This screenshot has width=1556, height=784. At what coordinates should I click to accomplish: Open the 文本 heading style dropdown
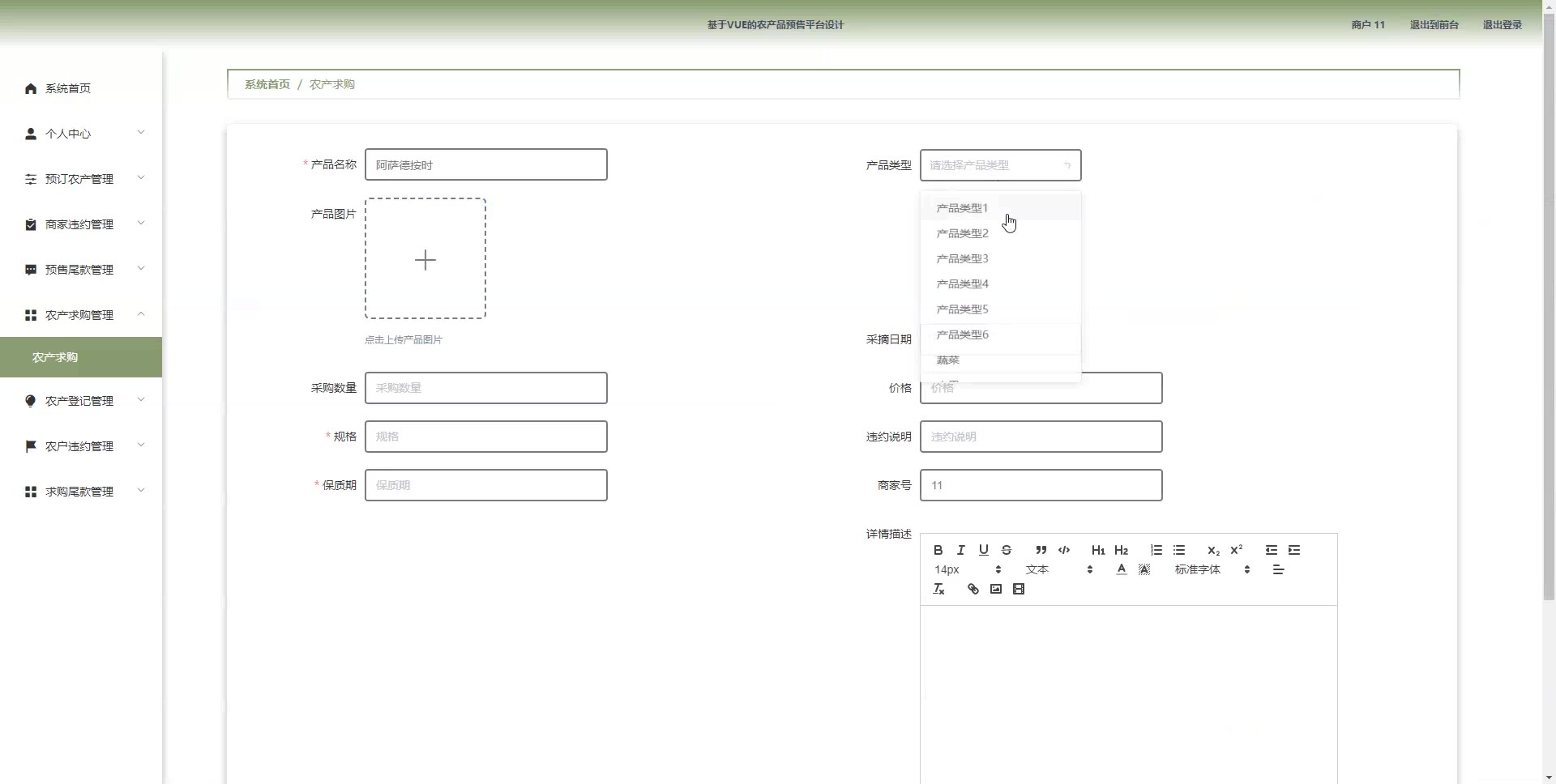(x=1058, y=569)
